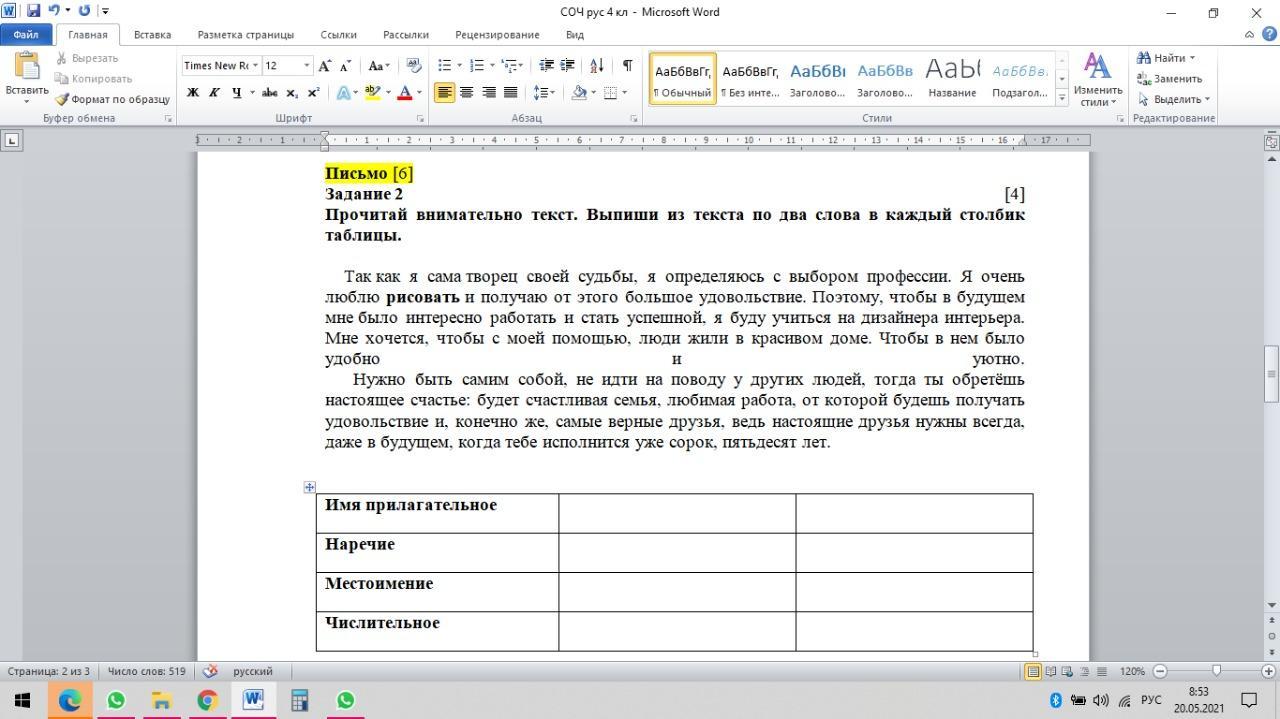
Task: Click the Save icon in quick access toolbar
Action: click(x=34, y=11)
